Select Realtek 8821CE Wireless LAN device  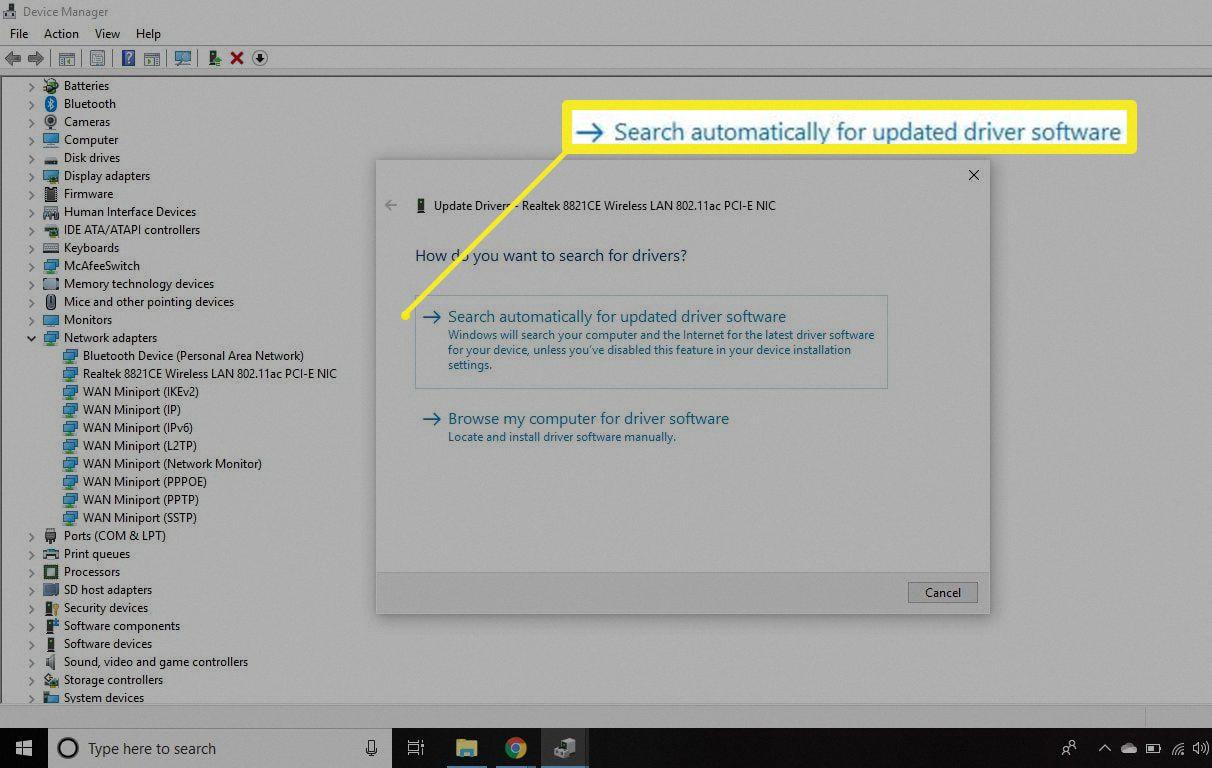[x=209, y=374]
